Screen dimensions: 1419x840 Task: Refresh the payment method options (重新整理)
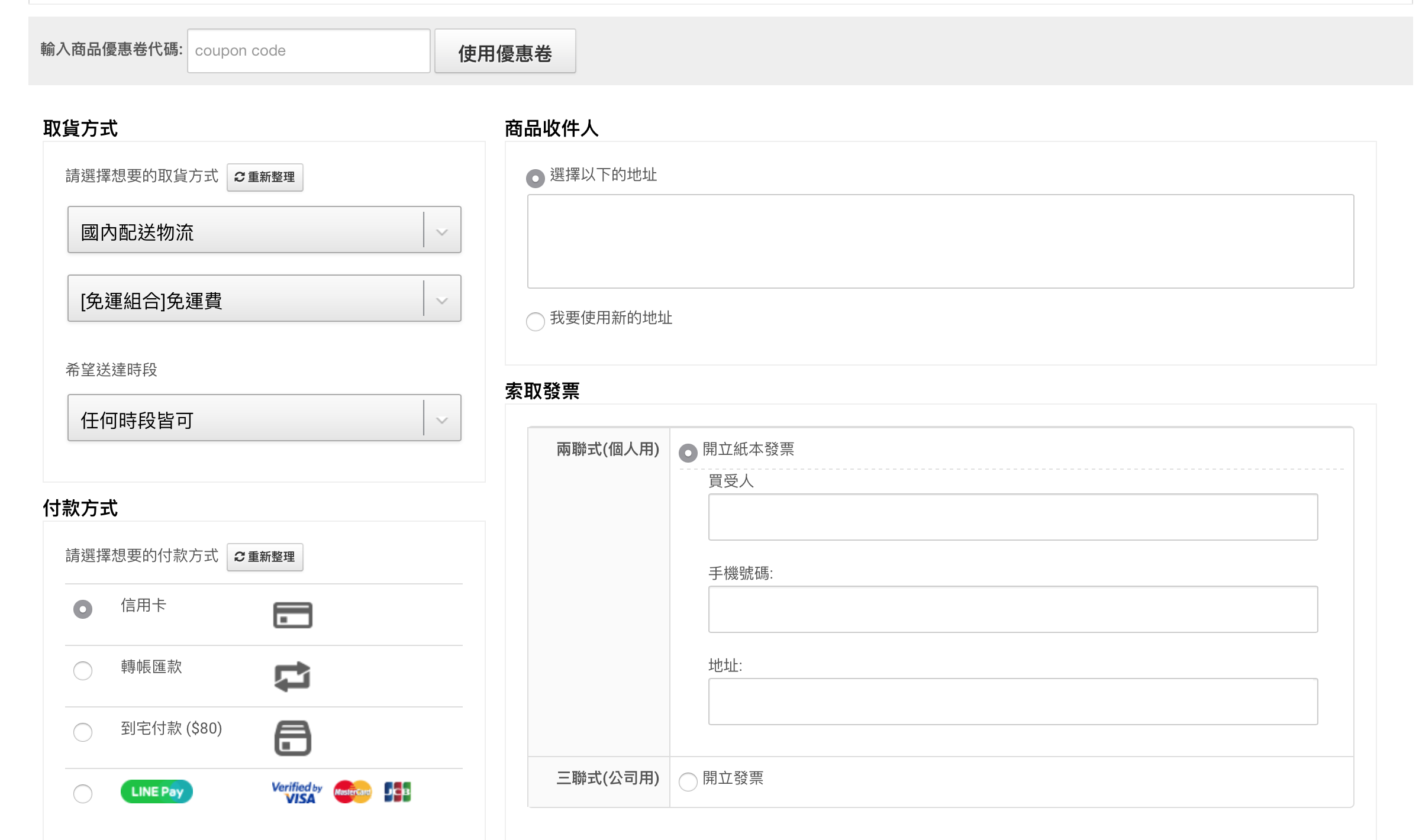[265, 557]
